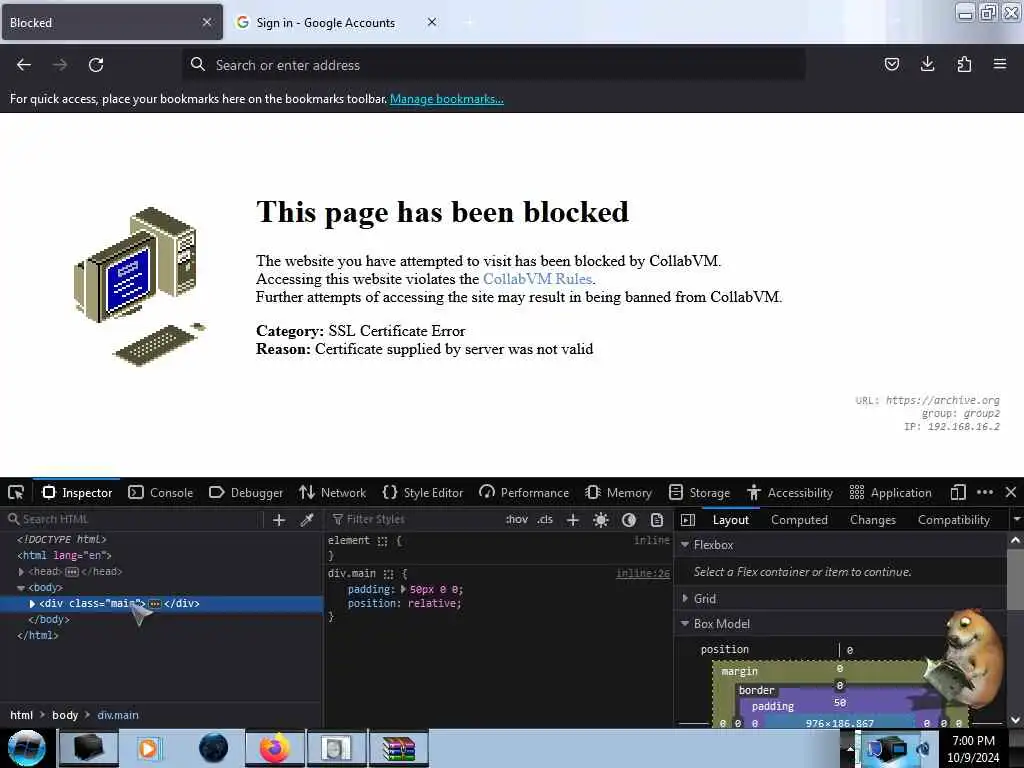Screen dimensions: 1024x768
Task: Open the Performance tab
Action: tap(524, 492)
